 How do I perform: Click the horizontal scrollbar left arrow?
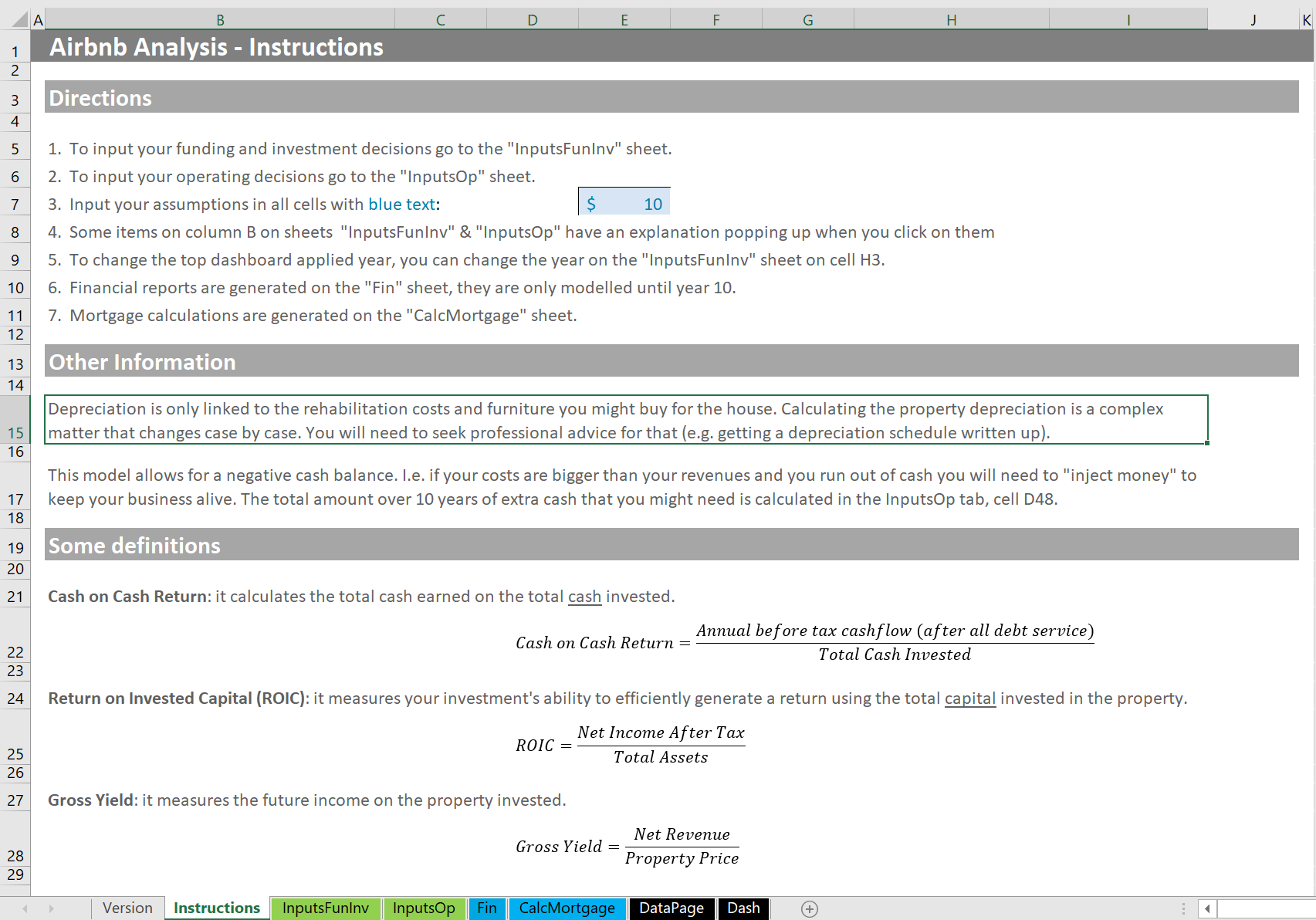(1207, 908)
